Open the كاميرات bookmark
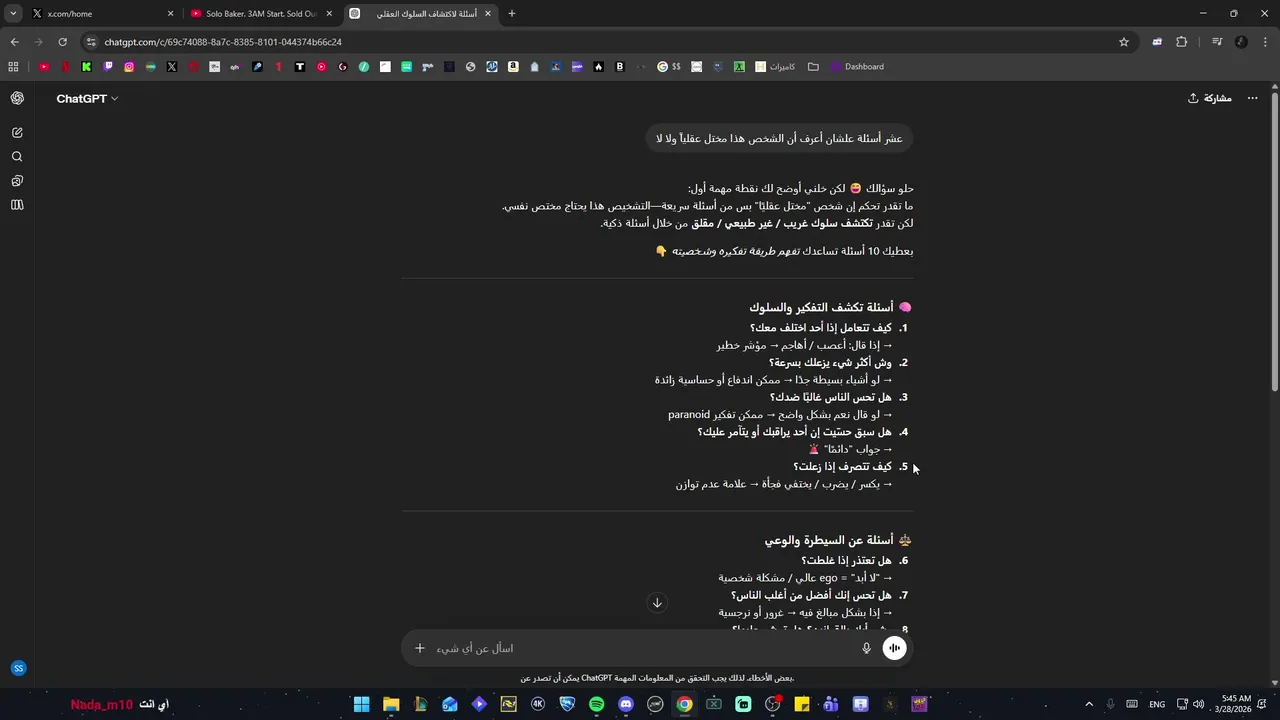The width and height of the screenshot is (1280, 720). pyautogui.click(x=775, y=67)
